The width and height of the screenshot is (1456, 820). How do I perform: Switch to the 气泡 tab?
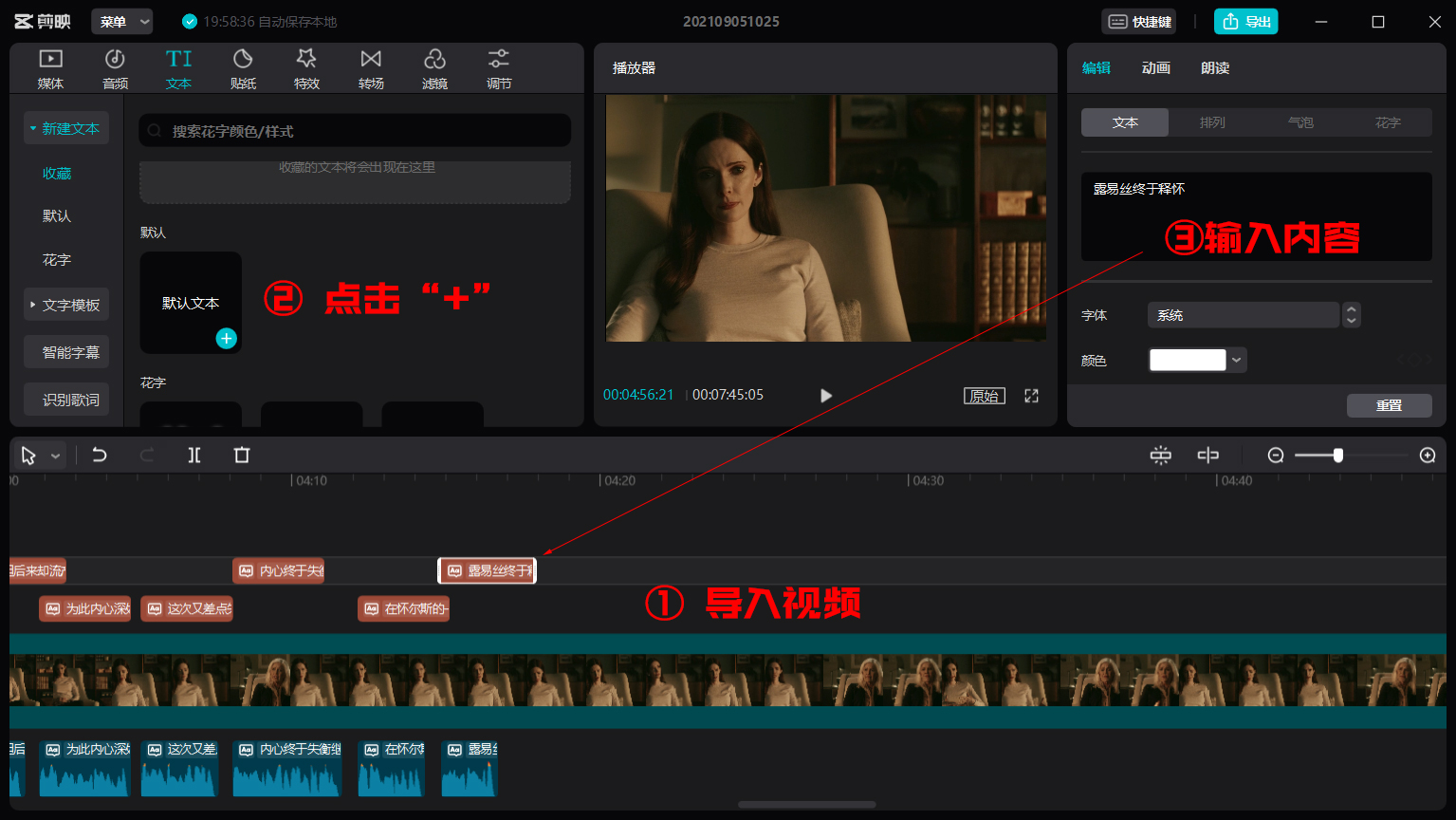[x=1299, y=121]
